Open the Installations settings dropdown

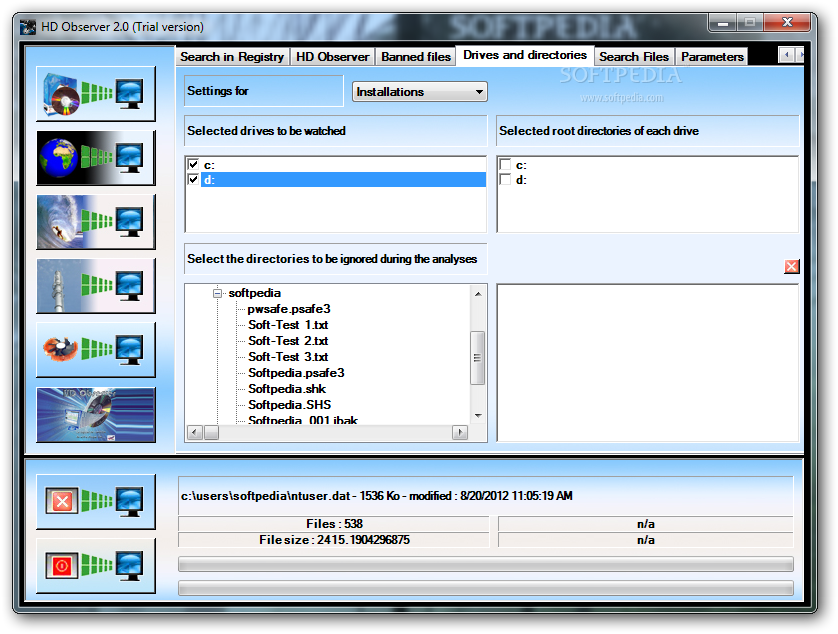420,92
